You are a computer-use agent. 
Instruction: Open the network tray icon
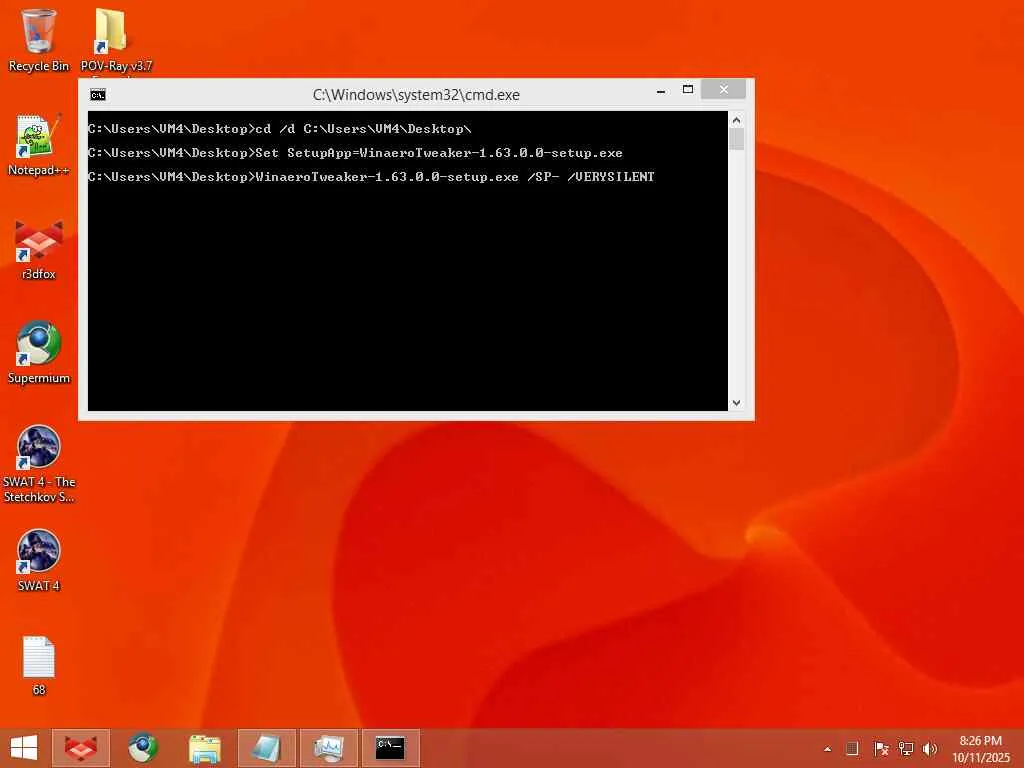click(906, 748)
